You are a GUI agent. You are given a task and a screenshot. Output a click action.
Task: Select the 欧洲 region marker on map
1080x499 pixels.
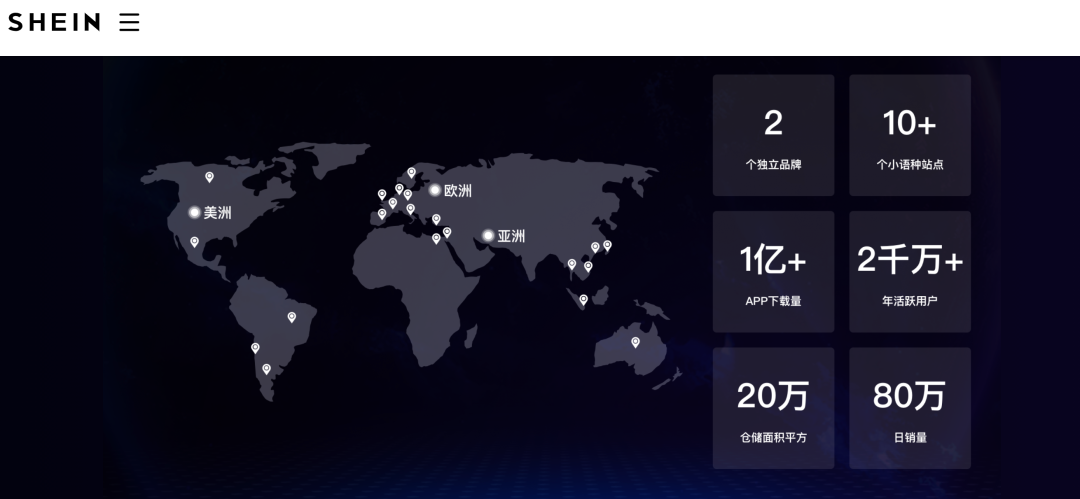435,190
